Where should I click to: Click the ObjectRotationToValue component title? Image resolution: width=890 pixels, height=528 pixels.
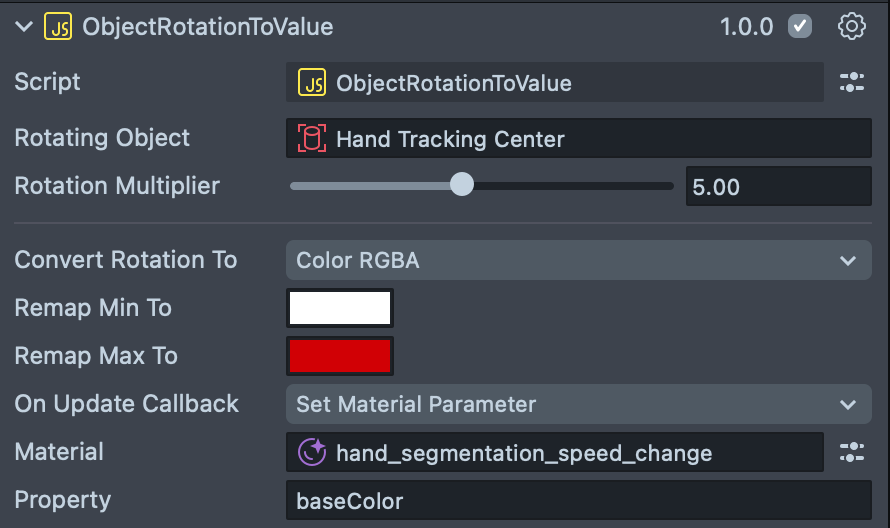click(x=208, y=27)
